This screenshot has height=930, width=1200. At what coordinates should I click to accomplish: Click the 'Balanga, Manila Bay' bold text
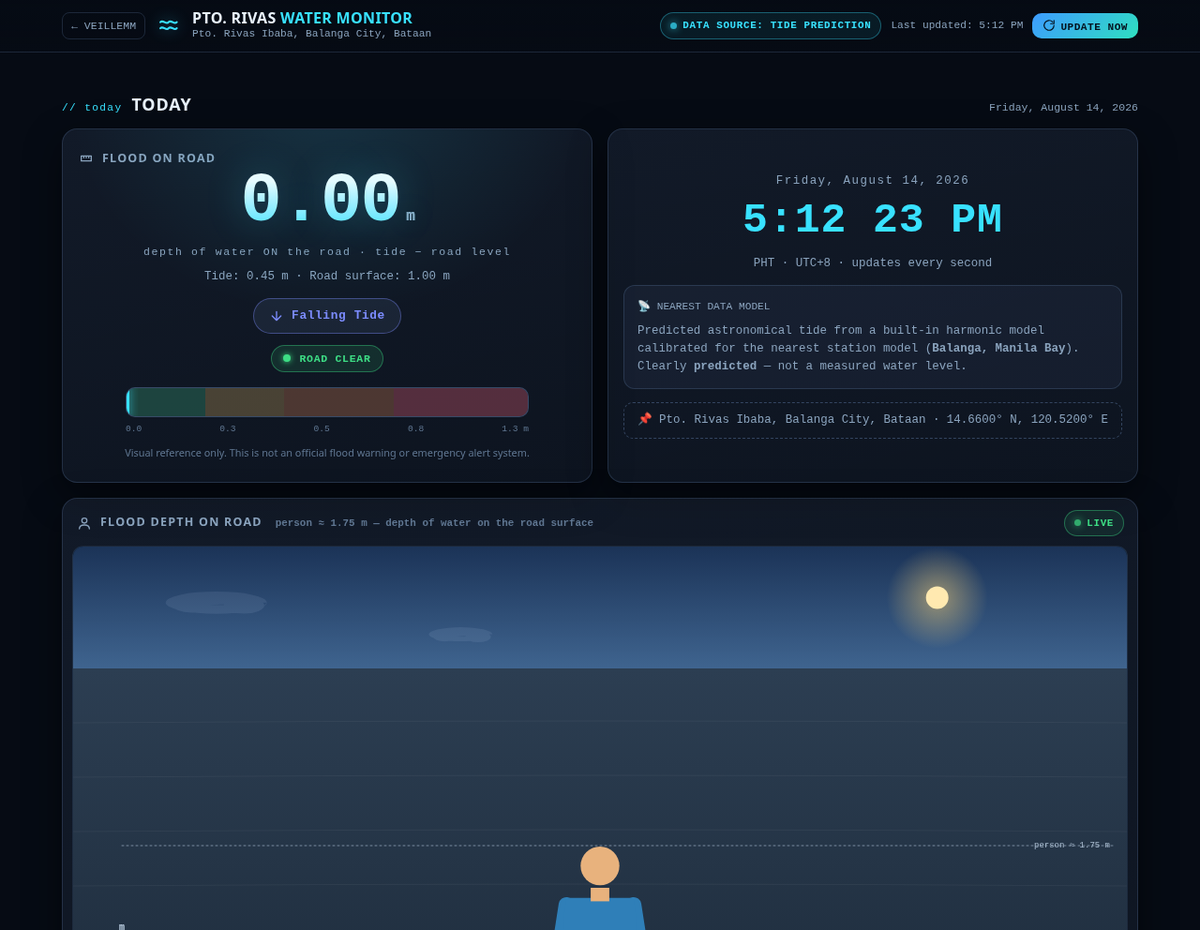pos(999,348)
